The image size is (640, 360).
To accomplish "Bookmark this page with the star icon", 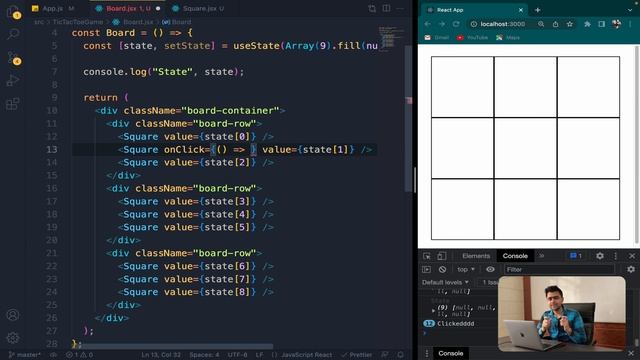I will click(569, 24).
